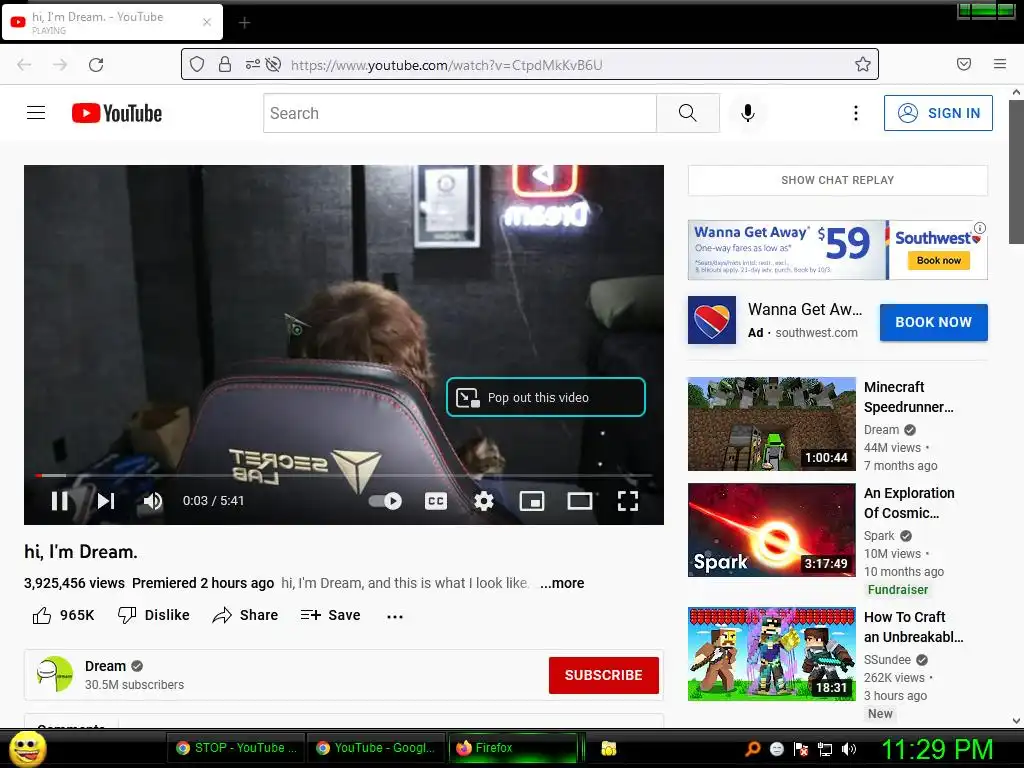
Task: Click the page vertical scrollbar
Action: pos(1016,172)
